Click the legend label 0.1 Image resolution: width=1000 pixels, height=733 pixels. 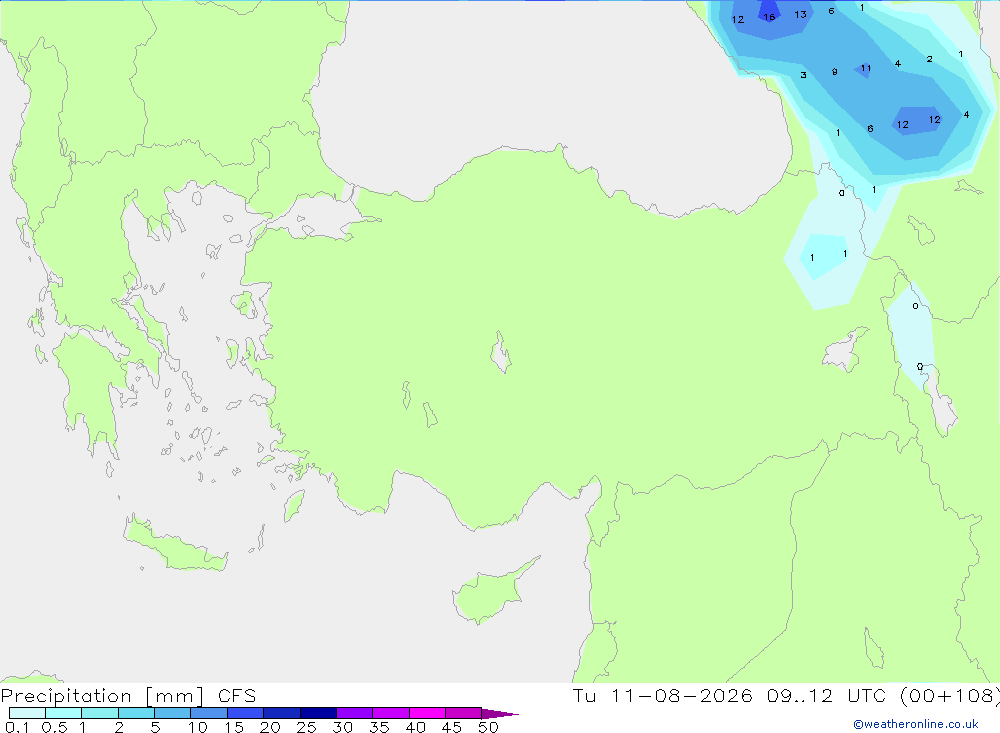click(x=17, y=727)
